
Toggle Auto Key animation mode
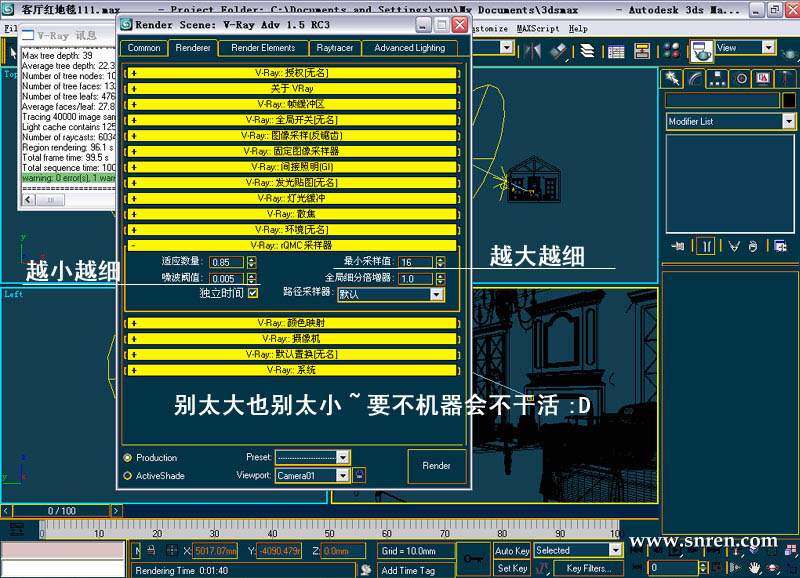(512, 550)
